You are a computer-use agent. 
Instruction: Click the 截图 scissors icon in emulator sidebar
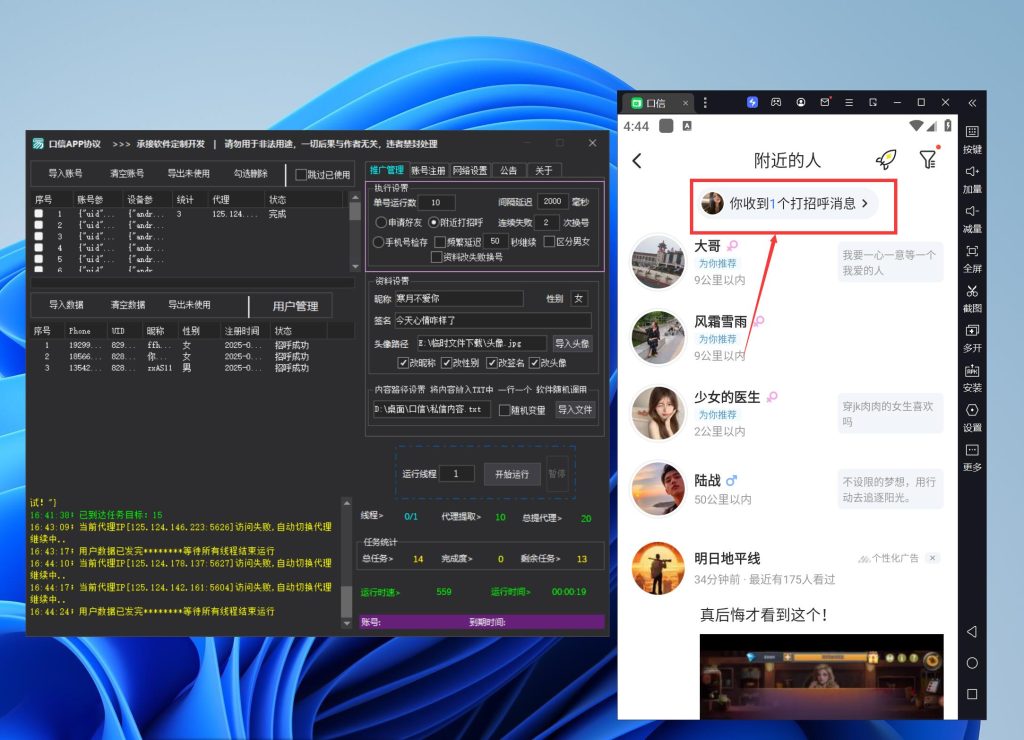(x=971, y=291)
